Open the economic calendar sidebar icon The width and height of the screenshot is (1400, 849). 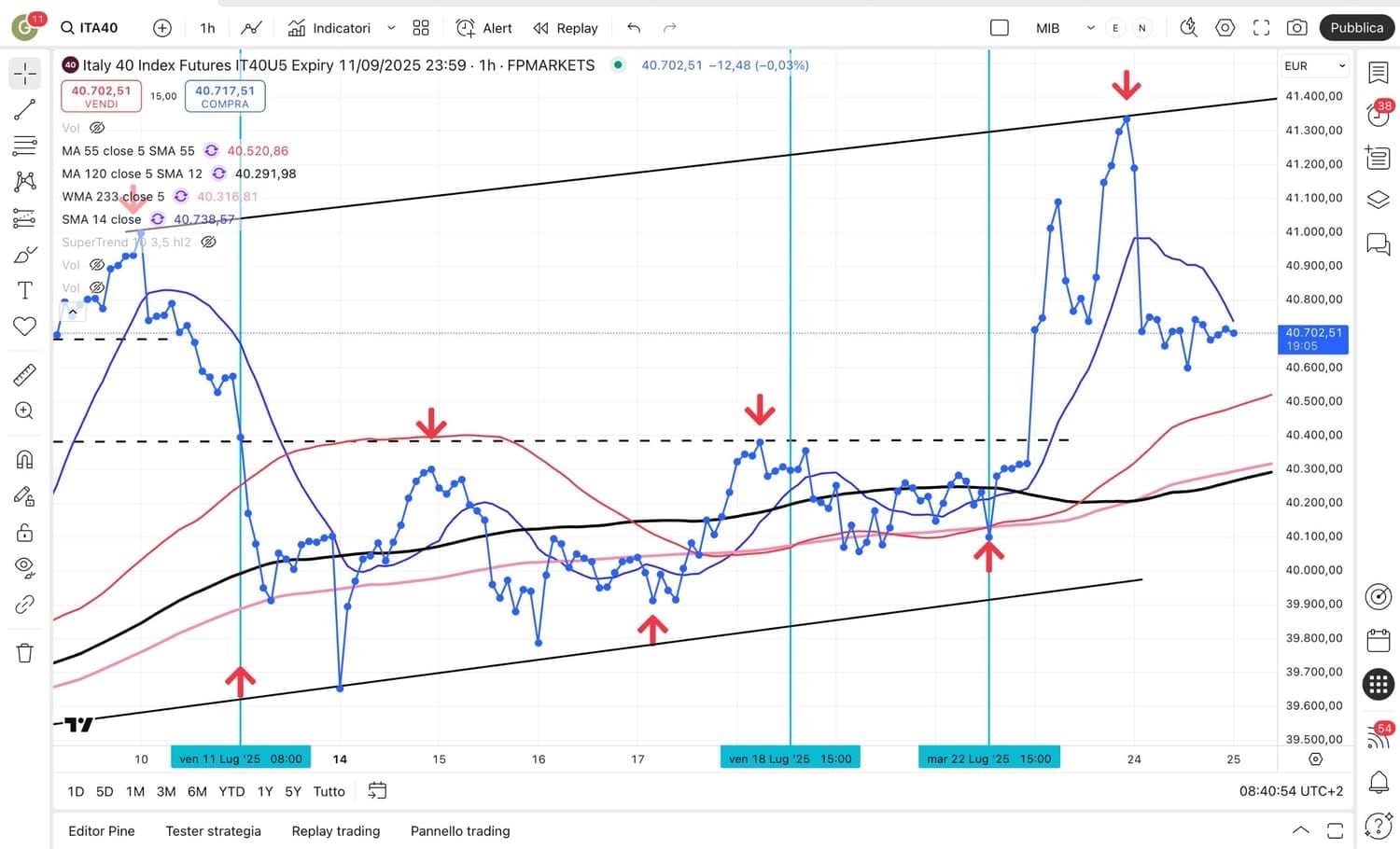(1379, 640)
